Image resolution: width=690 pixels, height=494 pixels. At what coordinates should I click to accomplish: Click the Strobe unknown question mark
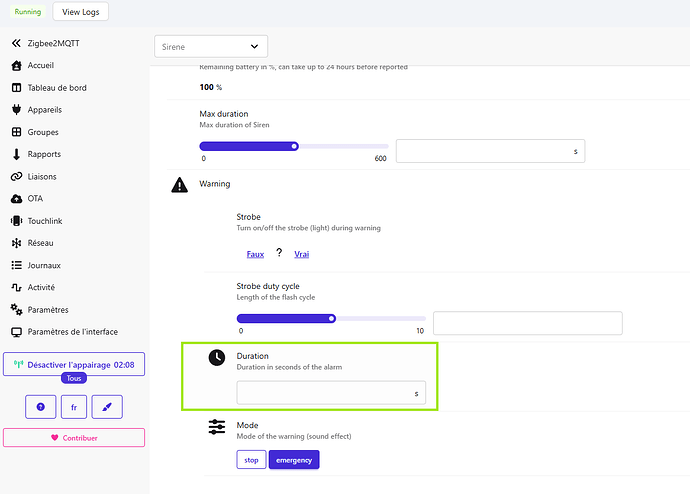tap(279, 252)
